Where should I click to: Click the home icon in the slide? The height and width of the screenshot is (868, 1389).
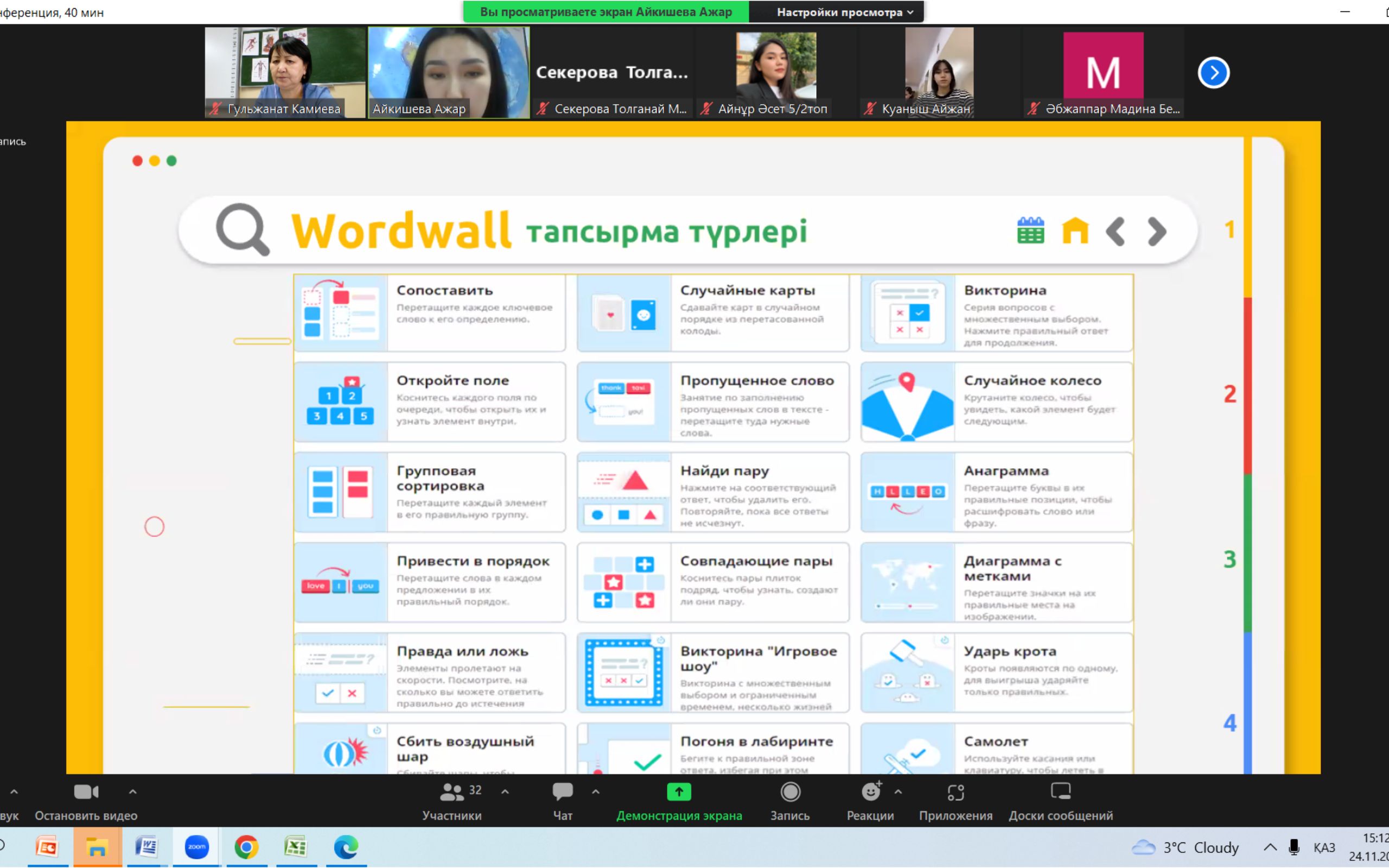[1075, 231]
